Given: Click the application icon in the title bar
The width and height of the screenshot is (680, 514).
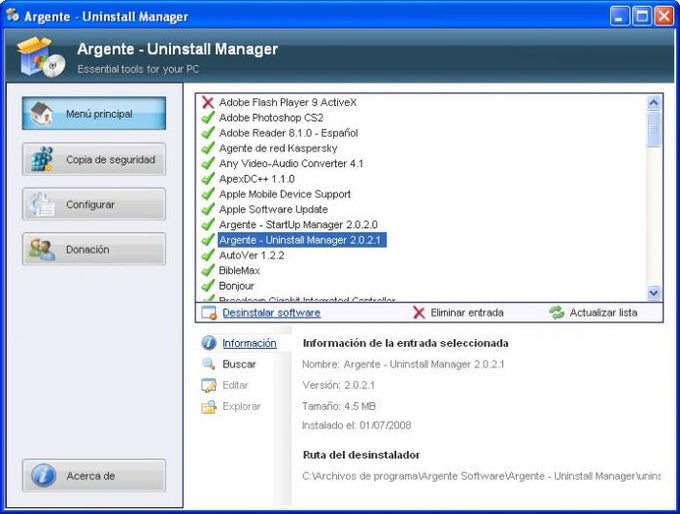Looking at the screenshot, I should (x=13, y=16).
